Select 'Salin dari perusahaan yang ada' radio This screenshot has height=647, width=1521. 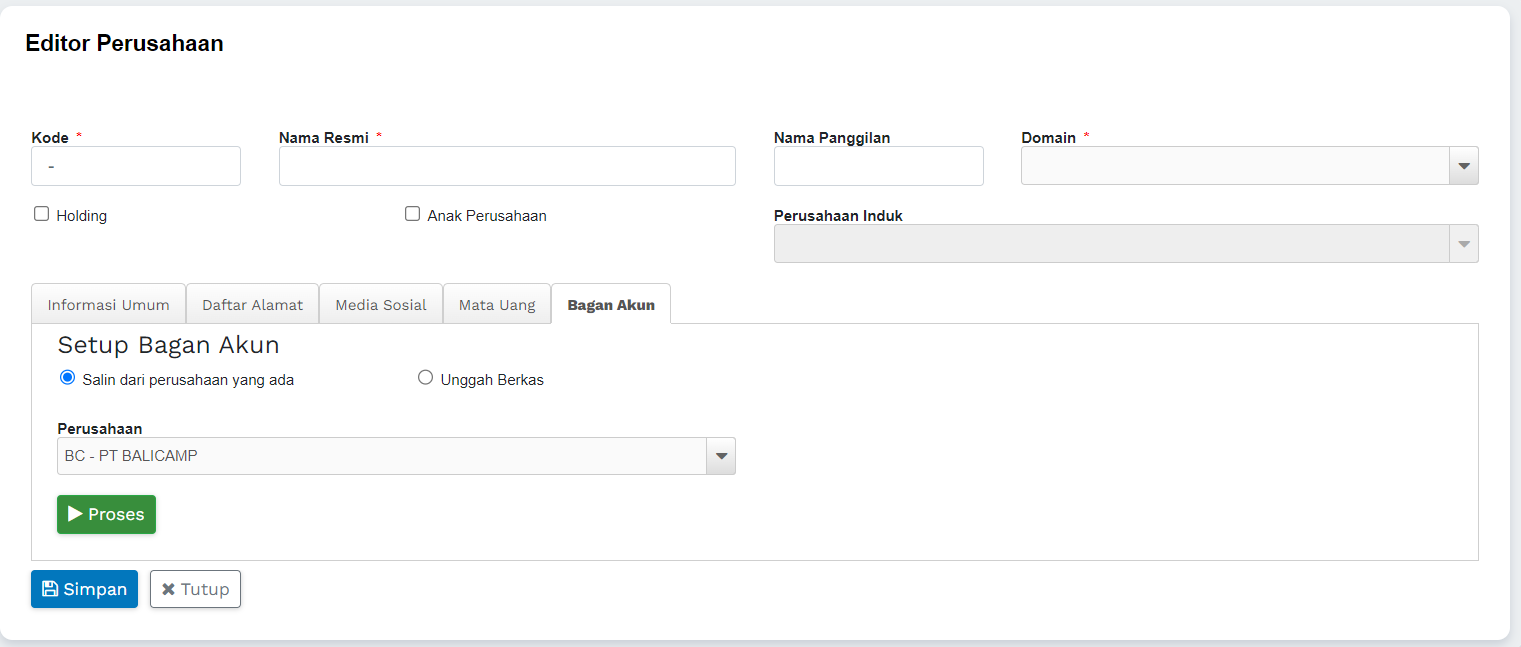(68, 378)
